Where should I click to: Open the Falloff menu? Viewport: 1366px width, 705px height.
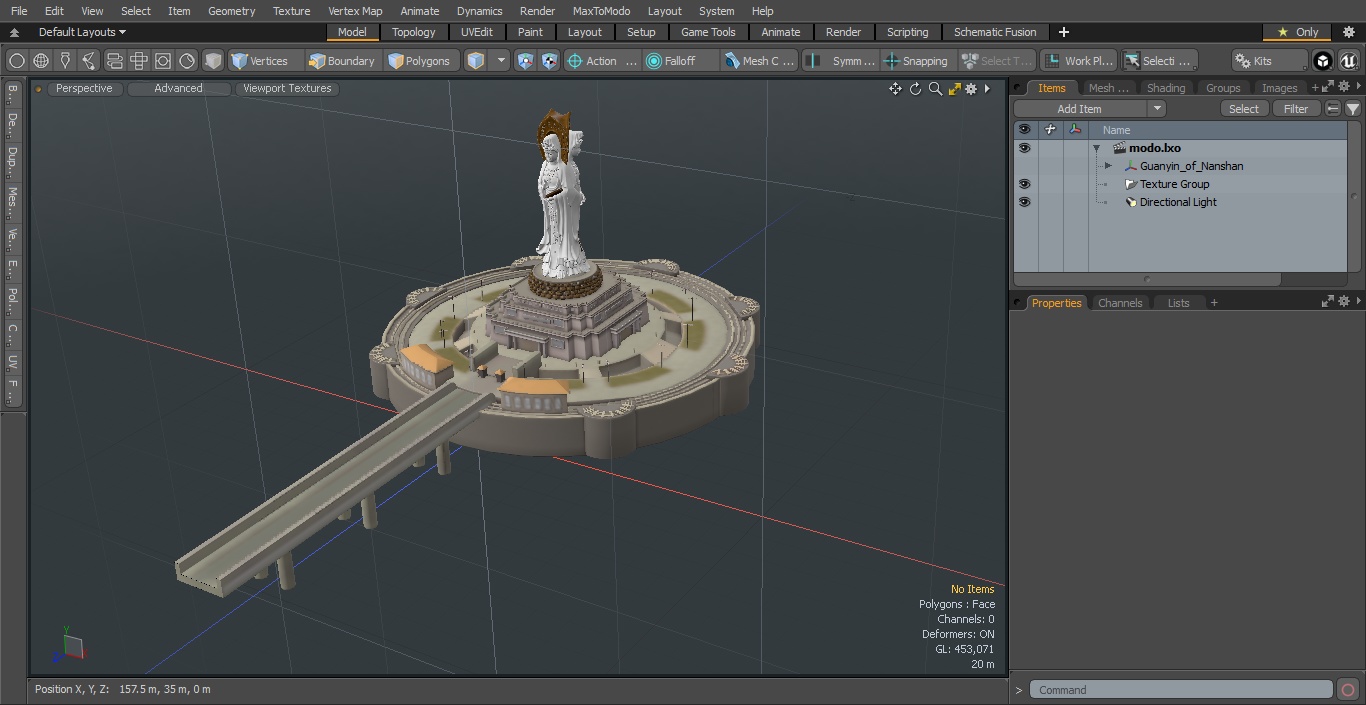coord(681,61)
